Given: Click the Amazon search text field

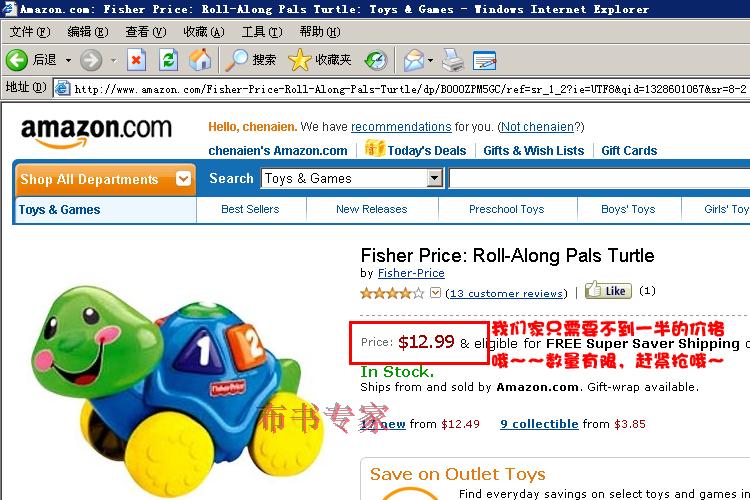Looking at the screenshot, I should pos(600,178).
